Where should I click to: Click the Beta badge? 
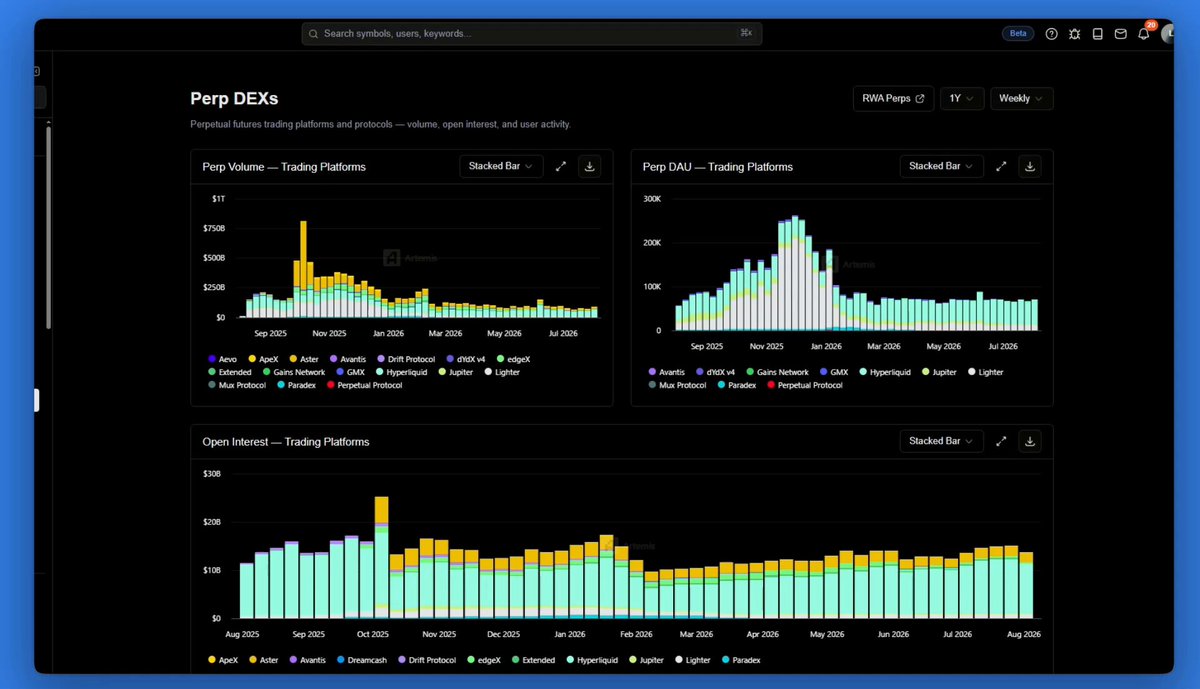pos(1018,33)
